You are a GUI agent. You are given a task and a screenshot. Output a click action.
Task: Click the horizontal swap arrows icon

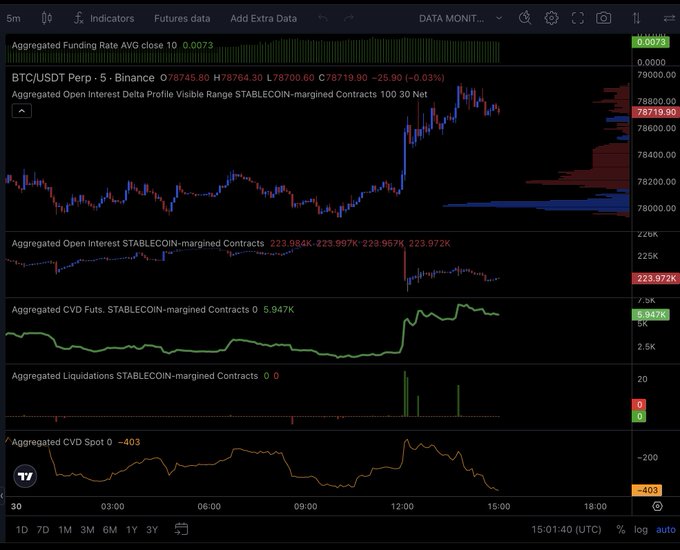pos(669,18)
